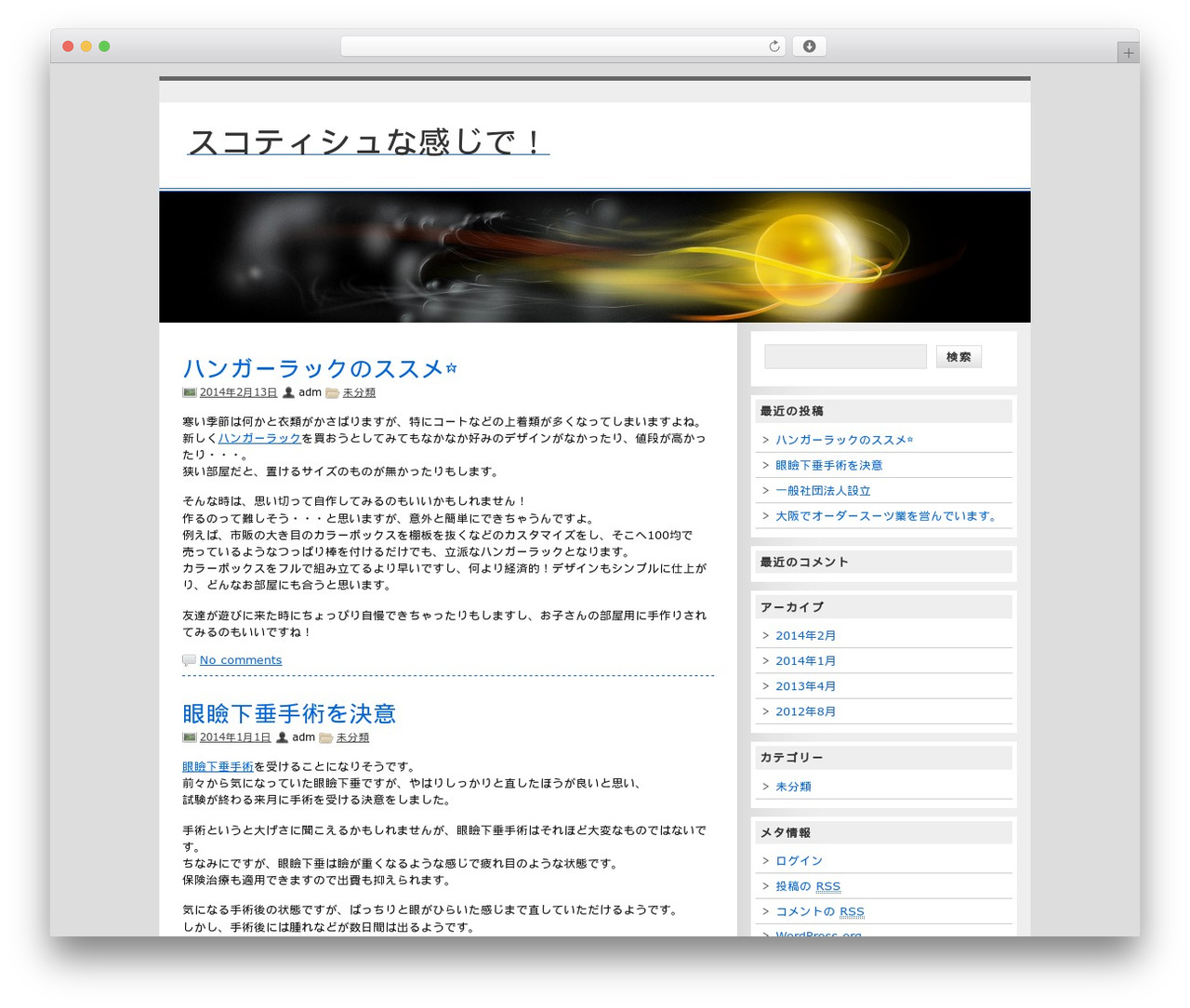This screenshot has width=1190, height=1008.
Task: Open the 投稿の RSS feed link
Action: [x=808, y=886]
